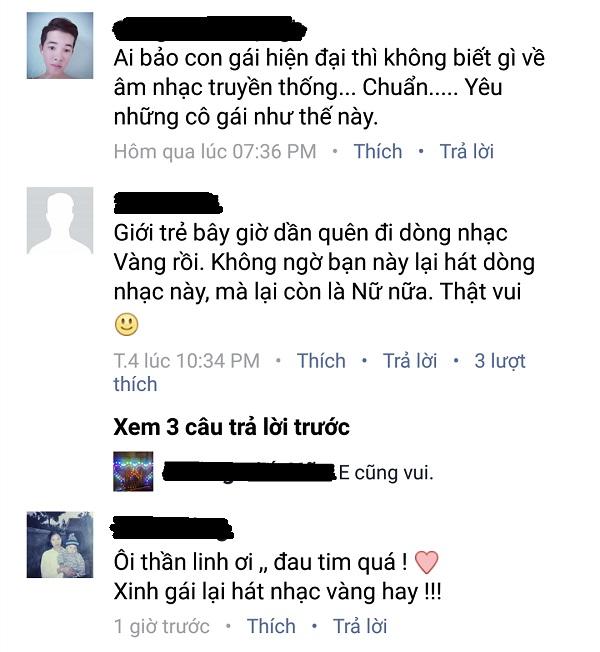The height and width of the screenshot is (652, 600).
Task: Open the woman-with-child profile avatar
Action: pos(60,545)
